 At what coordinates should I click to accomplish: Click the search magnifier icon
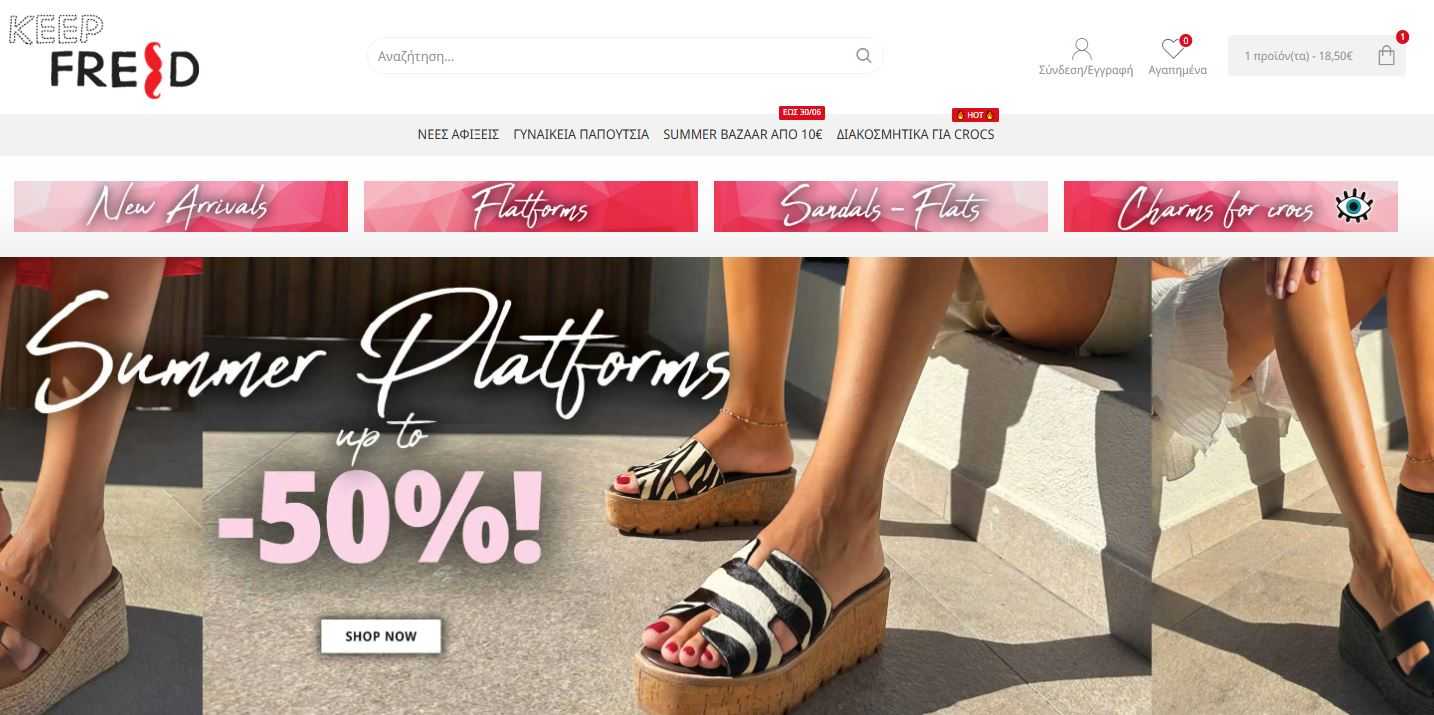[863, 56]
